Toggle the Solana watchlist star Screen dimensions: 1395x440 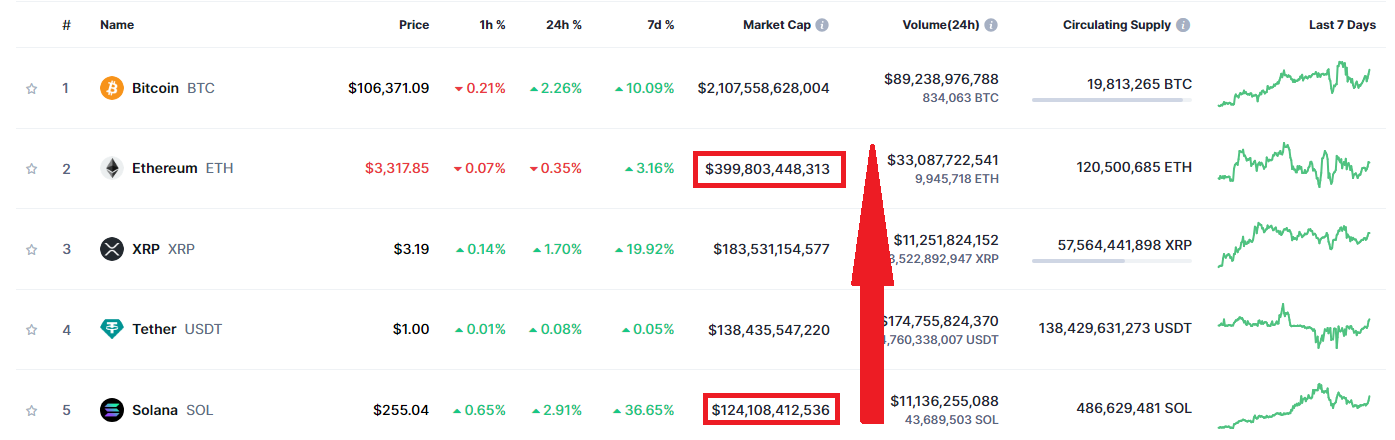[x=31, y=410]
